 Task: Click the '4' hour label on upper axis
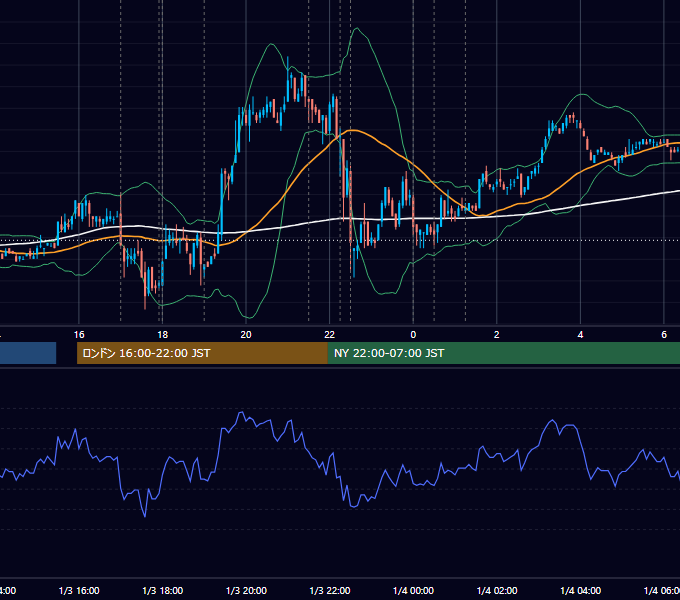[x=580, y=335]
